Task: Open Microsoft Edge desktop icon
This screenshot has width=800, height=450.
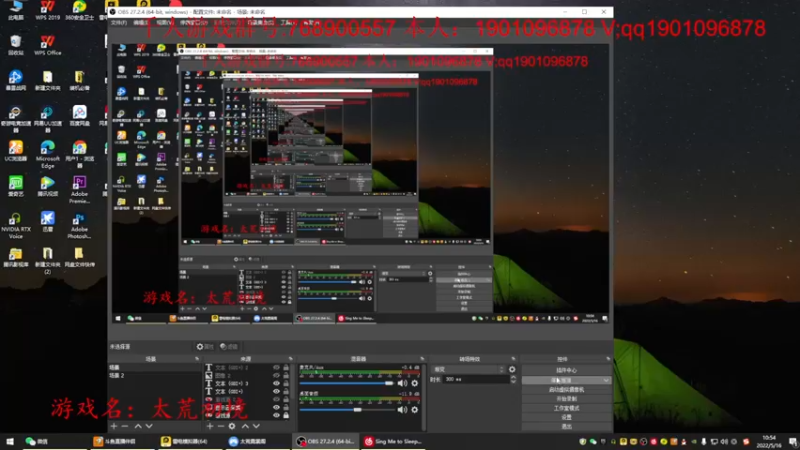Action: [x=47, y=154]
